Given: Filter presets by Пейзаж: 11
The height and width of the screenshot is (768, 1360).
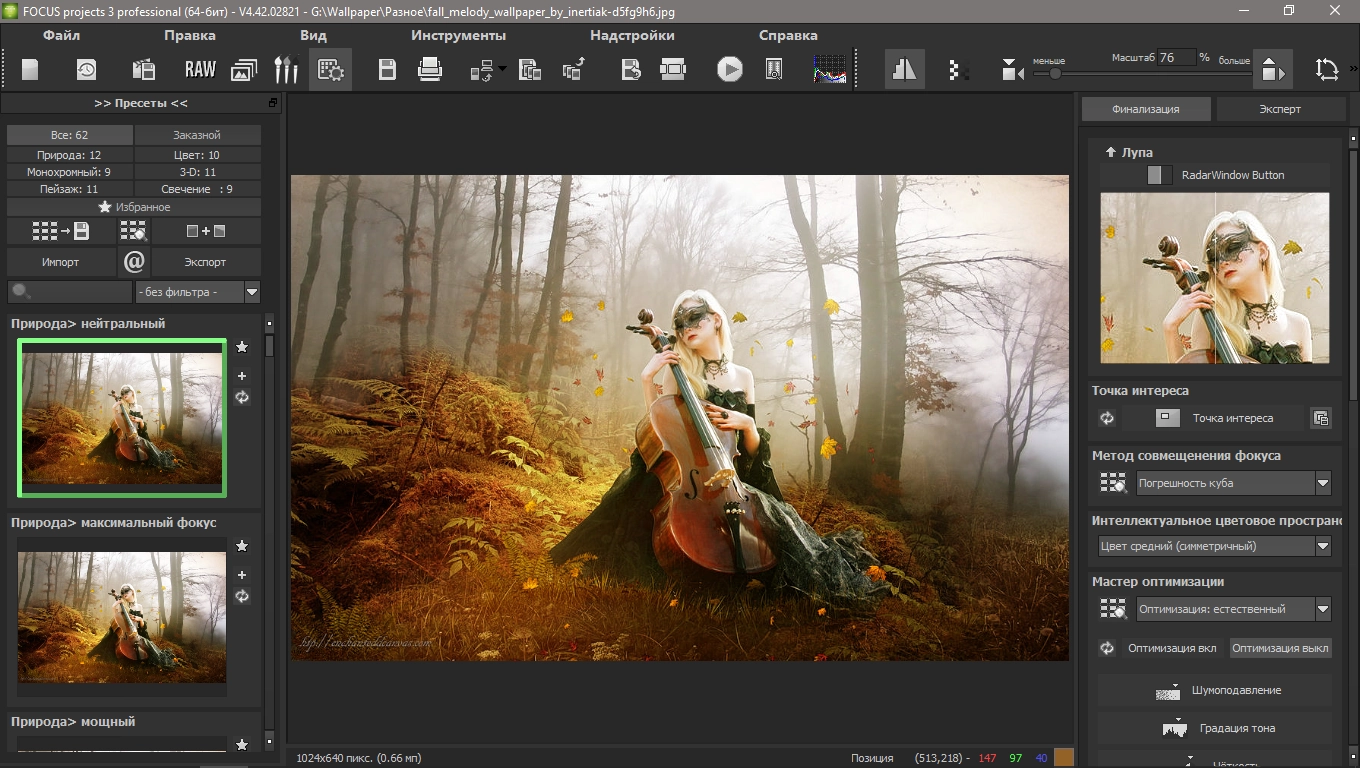Looking at the screenshot, I should 69,189.
